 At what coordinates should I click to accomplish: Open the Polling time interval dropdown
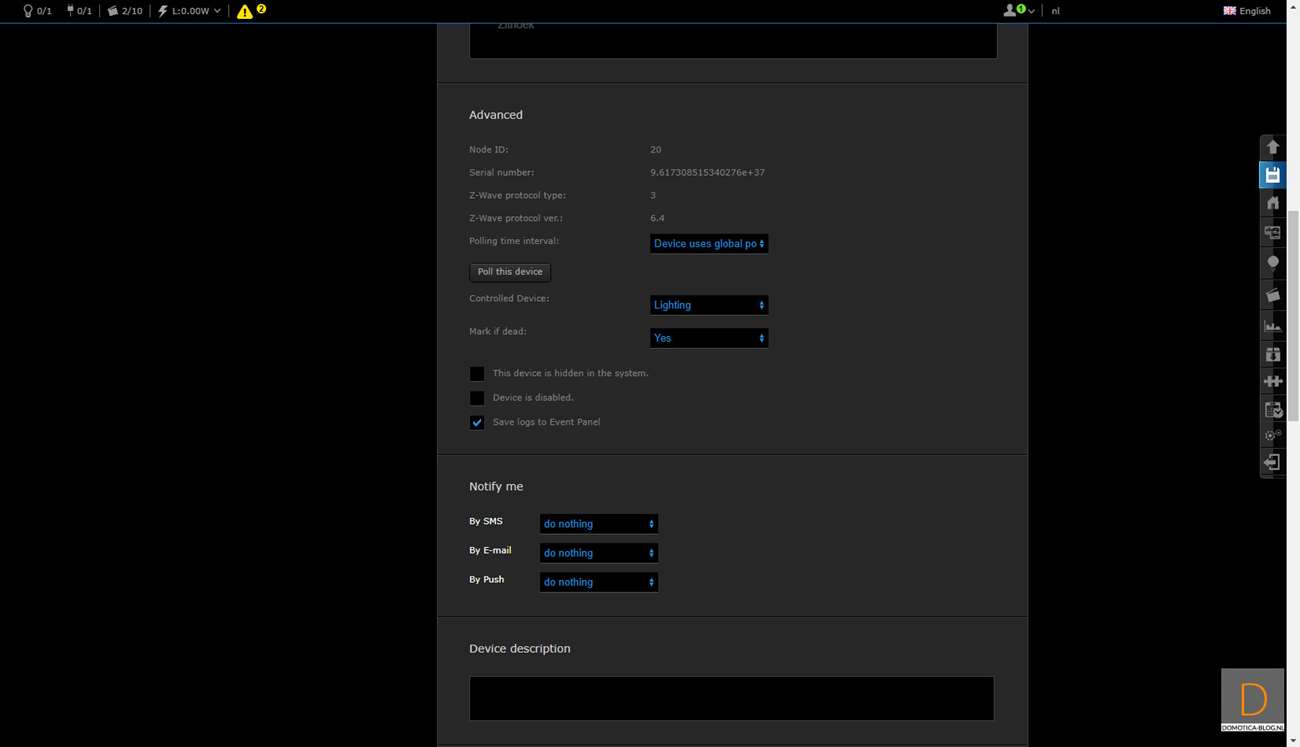[x=708, y=244]
